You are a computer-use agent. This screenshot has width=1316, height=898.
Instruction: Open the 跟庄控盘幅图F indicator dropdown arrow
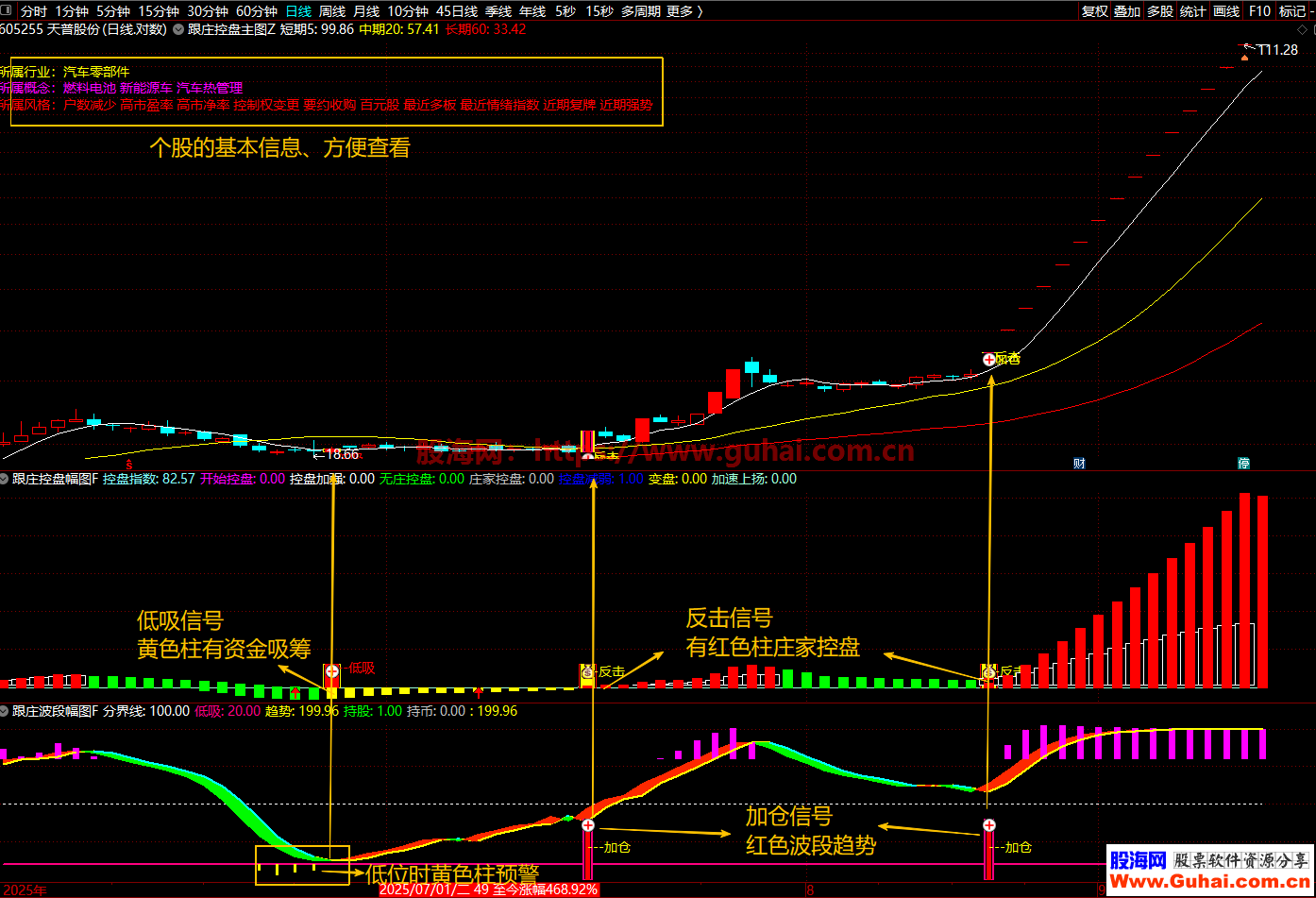(x=6, y=479)
